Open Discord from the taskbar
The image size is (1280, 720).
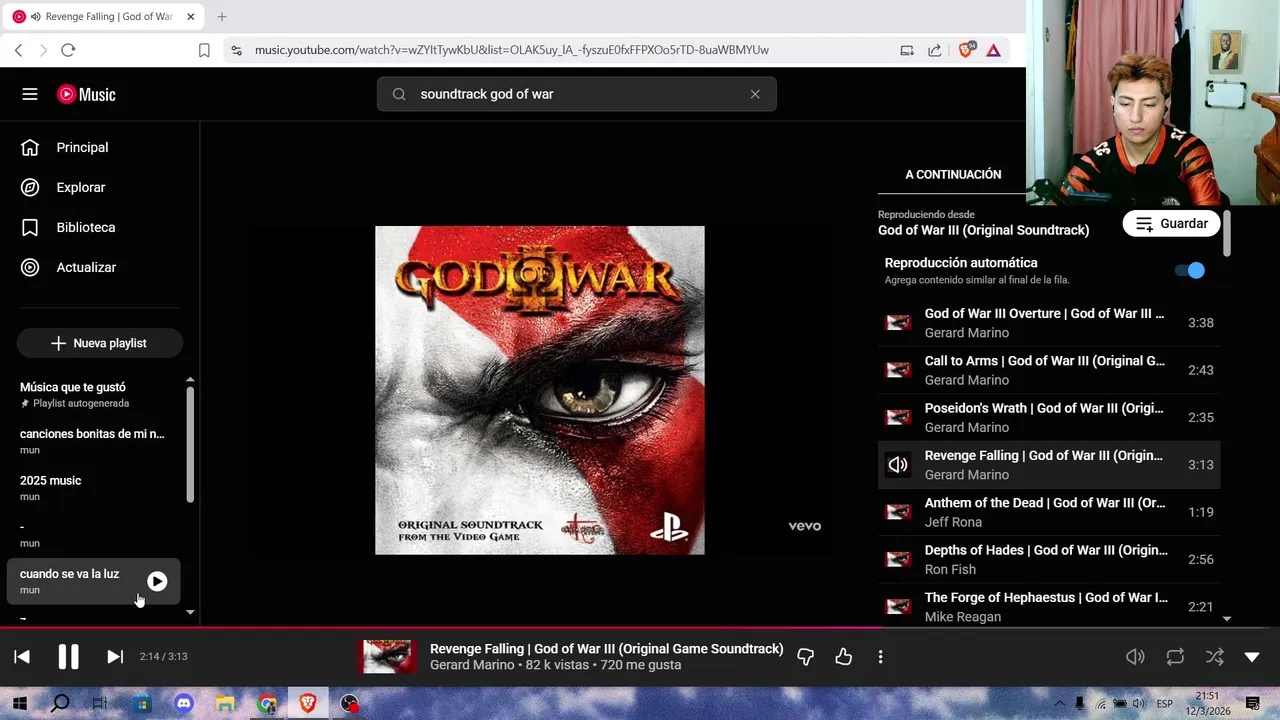184,704
